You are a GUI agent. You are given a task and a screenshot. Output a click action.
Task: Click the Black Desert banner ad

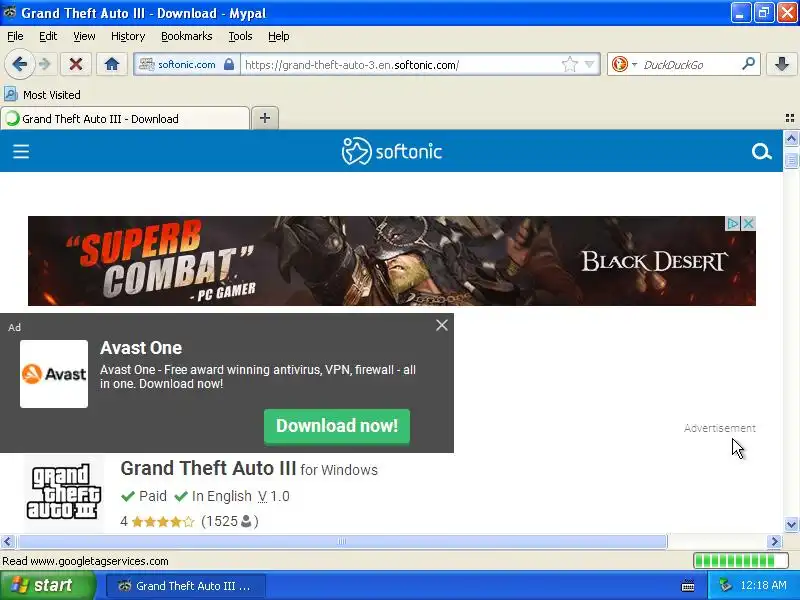coord(391,261)
